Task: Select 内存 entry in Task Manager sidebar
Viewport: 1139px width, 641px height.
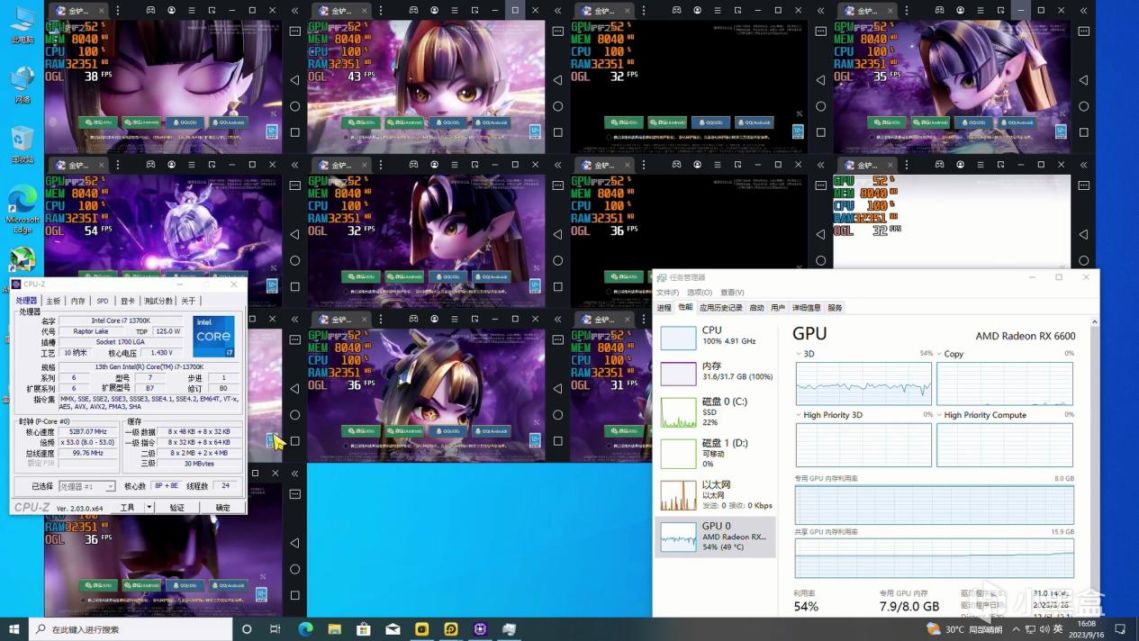Action: pyautogui.click(x=716, y=372)
